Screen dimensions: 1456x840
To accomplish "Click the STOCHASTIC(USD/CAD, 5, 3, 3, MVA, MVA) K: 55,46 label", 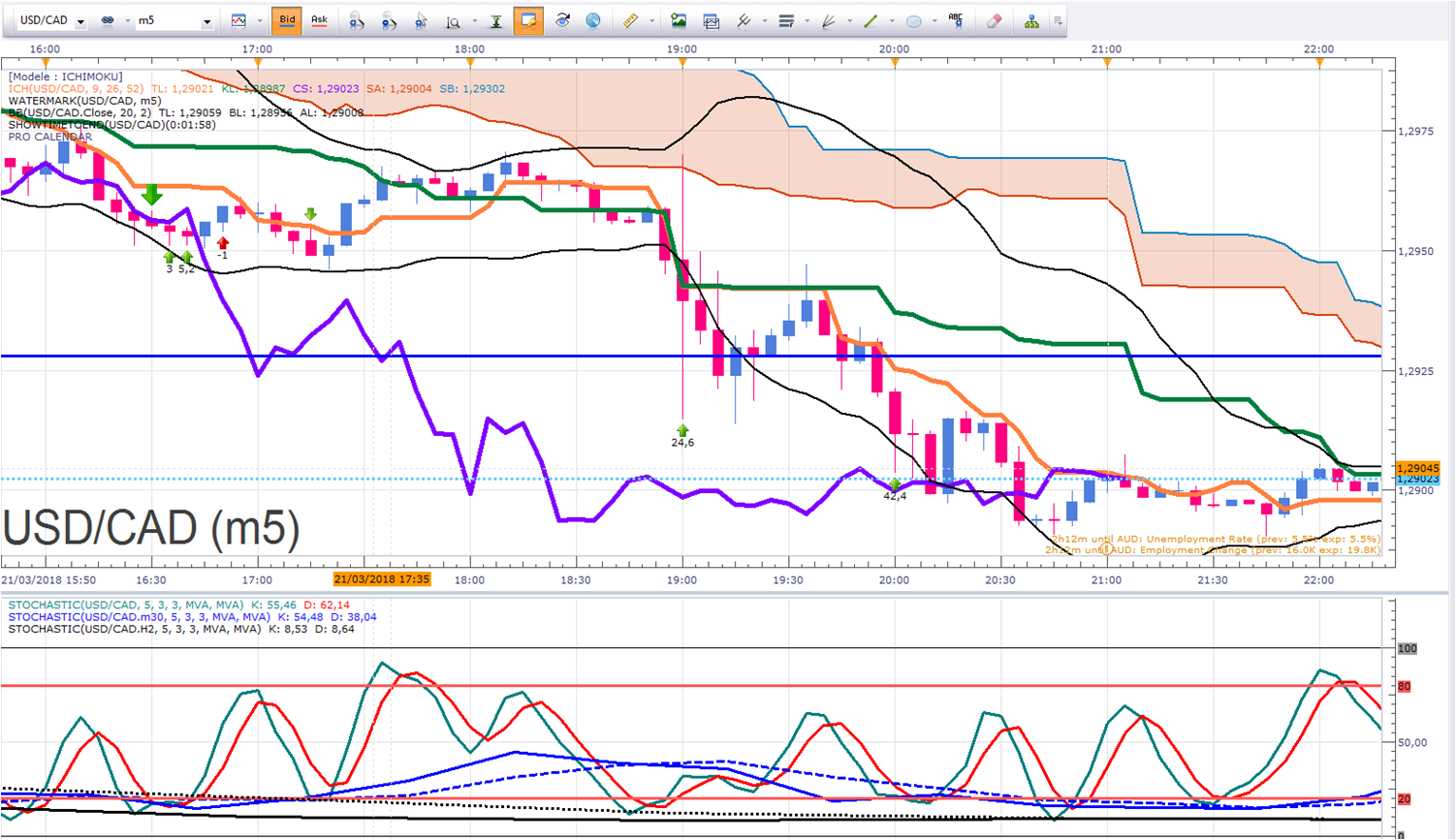I will point(152,605).
